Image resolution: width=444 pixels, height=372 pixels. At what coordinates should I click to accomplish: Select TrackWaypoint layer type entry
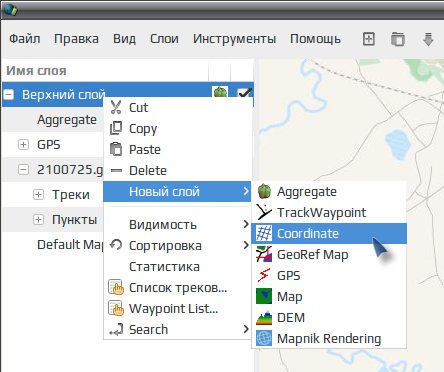329,212
